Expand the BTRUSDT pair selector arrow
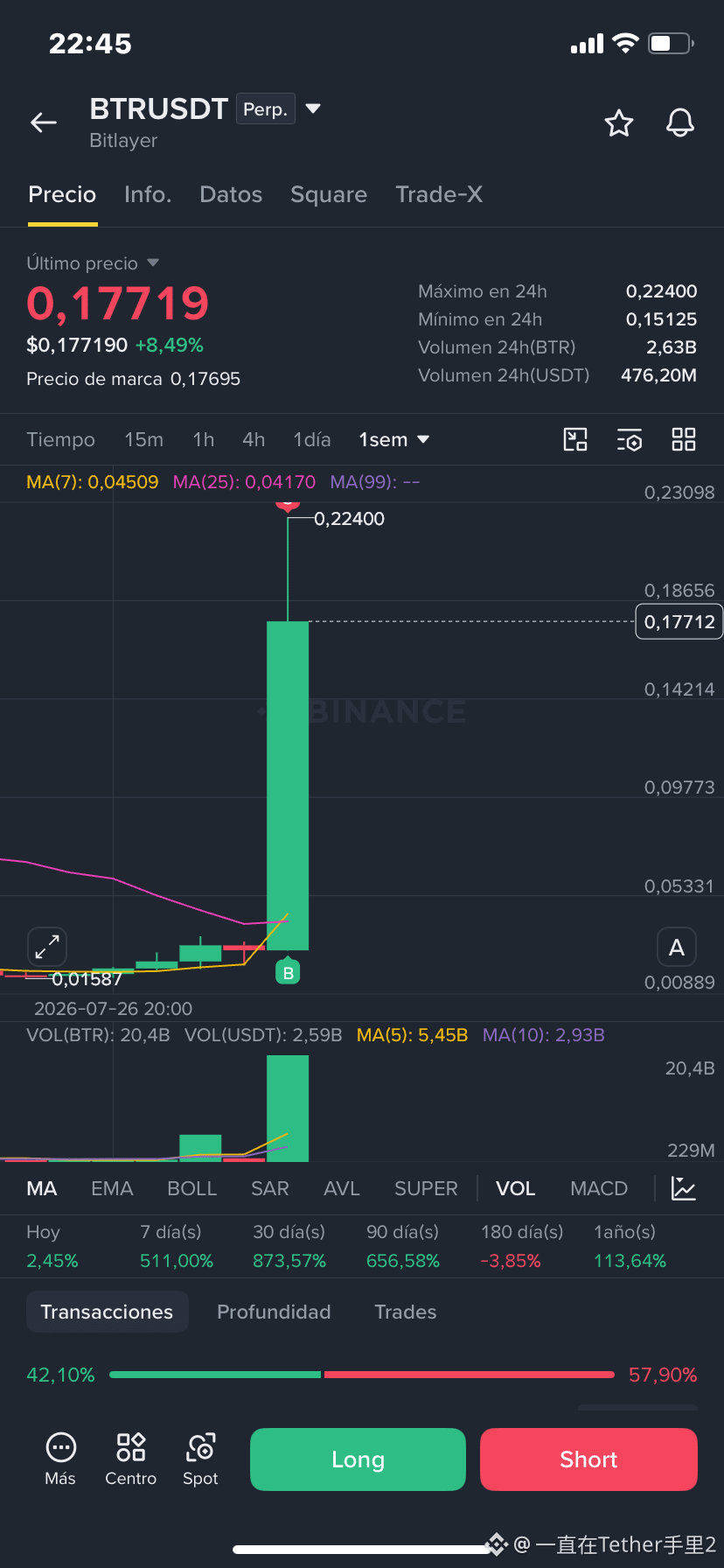 [313, 109]
